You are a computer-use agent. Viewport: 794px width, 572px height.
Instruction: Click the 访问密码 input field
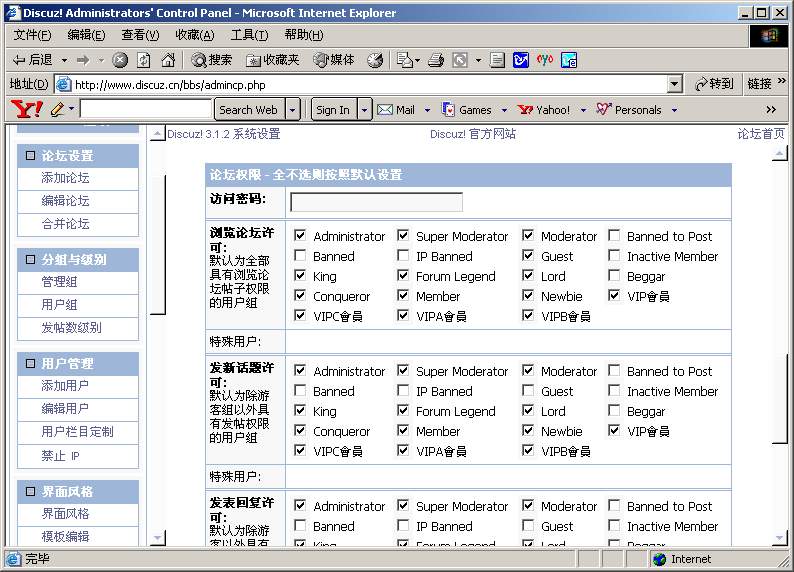376,202
